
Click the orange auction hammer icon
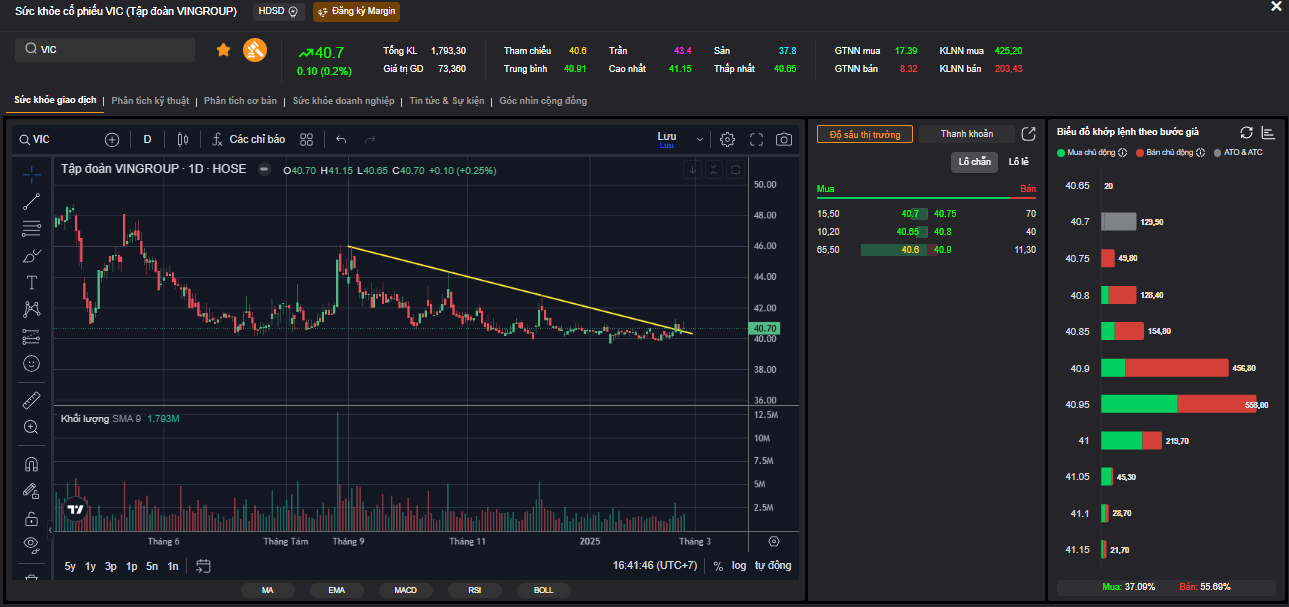255,49
